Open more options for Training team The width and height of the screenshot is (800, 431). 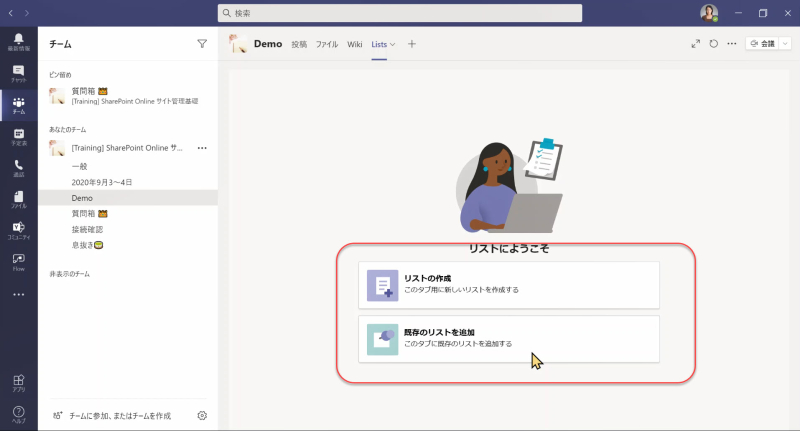202,148
